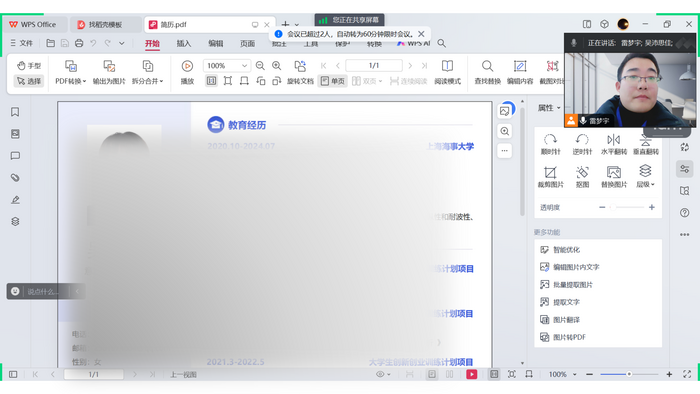Select the hand tool (手型)
This screenshot has width=700, height=394.
point(29,66)
